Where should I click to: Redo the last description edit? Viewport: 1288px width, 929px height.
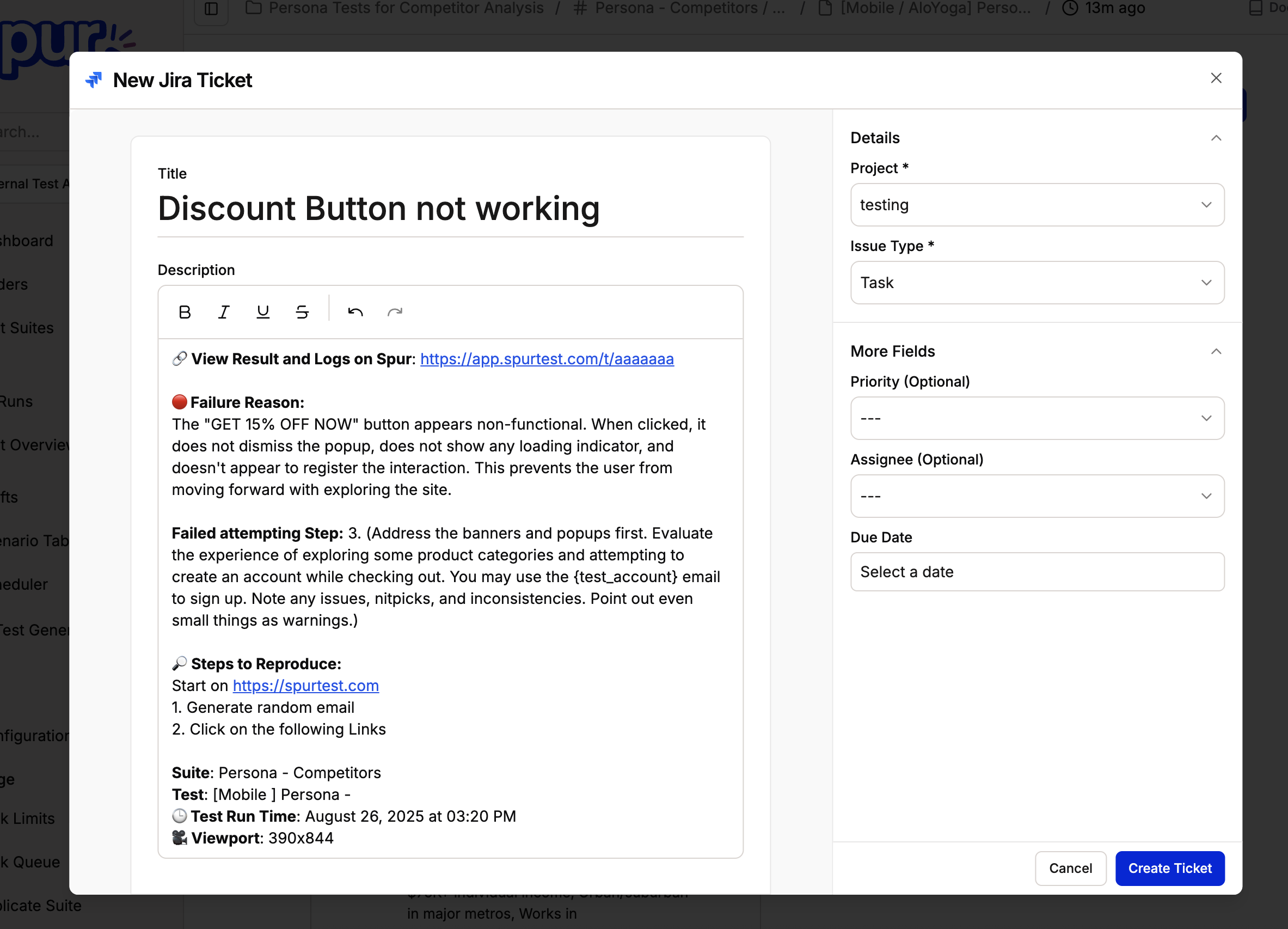395,312
